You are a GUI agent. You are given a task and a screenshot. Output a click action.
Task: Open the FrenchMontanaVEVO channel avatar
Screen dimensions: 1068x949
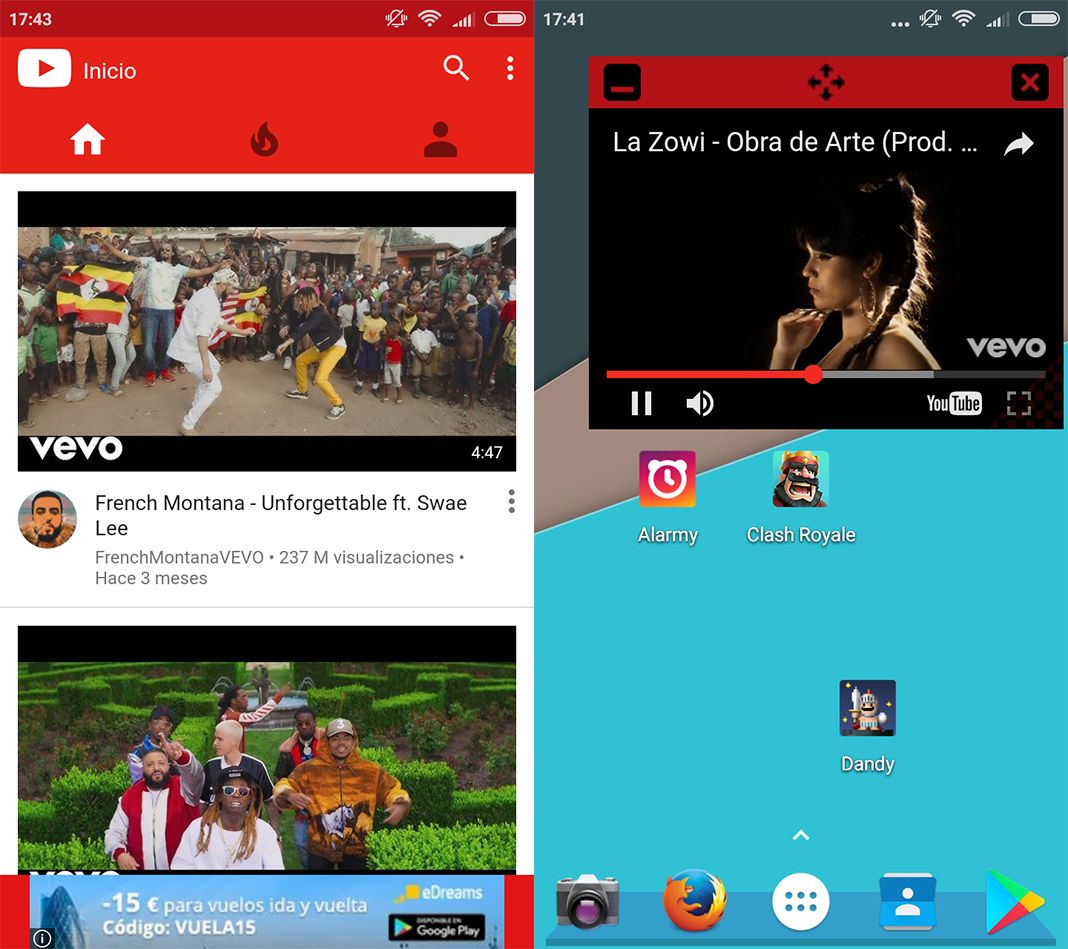[47, 519]
